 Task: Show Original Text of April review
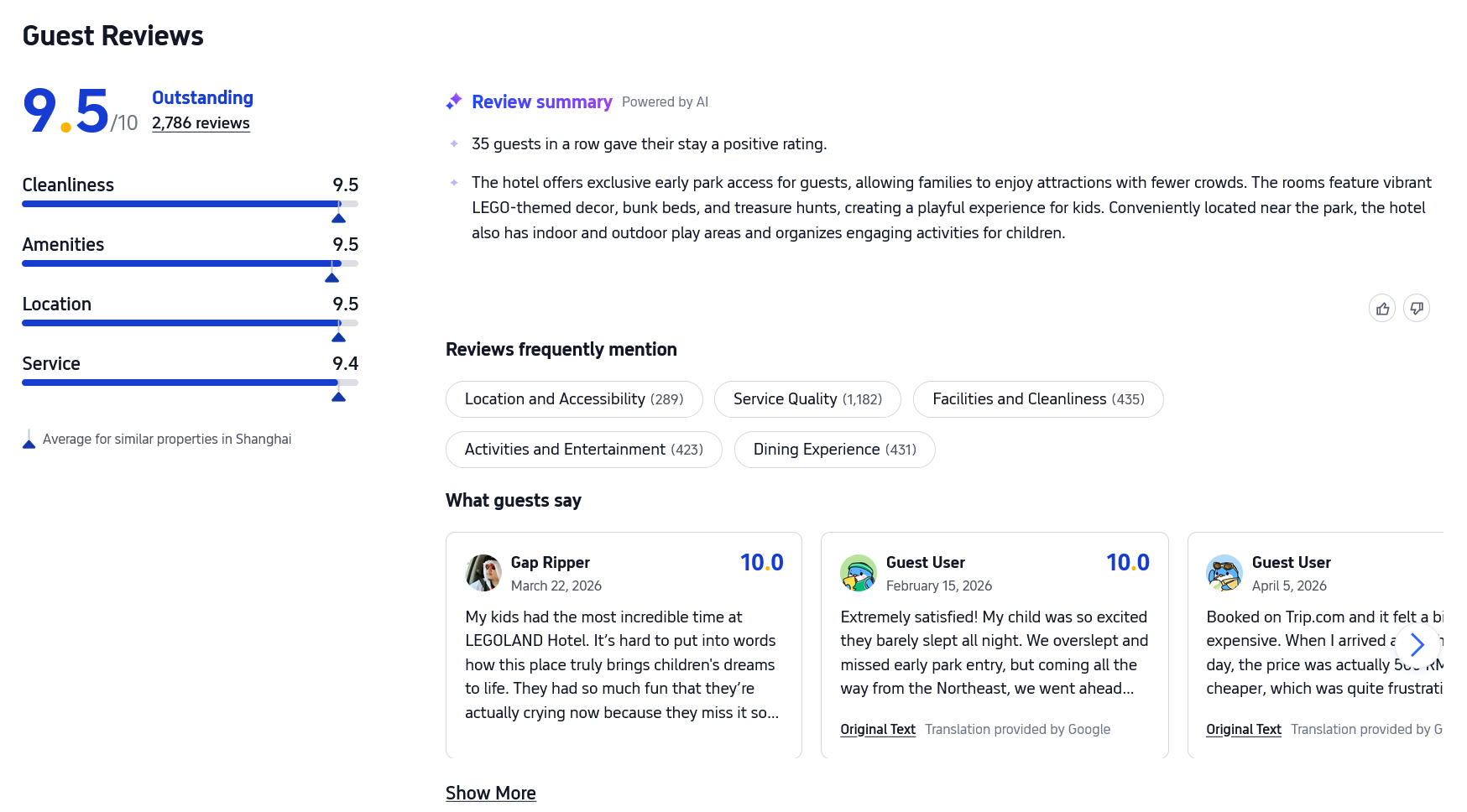coord(1244,730)
